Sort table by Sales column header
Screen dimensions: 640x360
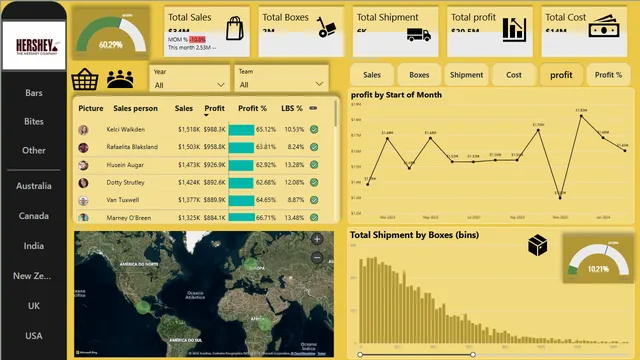(184, 108)
